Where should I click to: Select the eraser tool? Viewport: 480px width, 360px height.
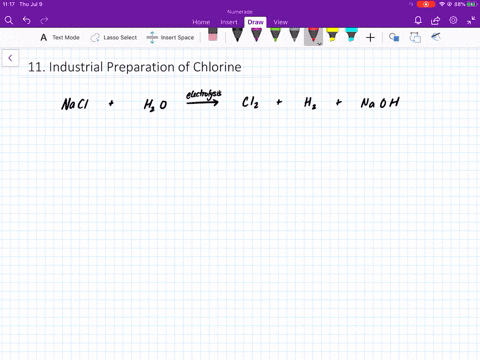coord(213,35)
